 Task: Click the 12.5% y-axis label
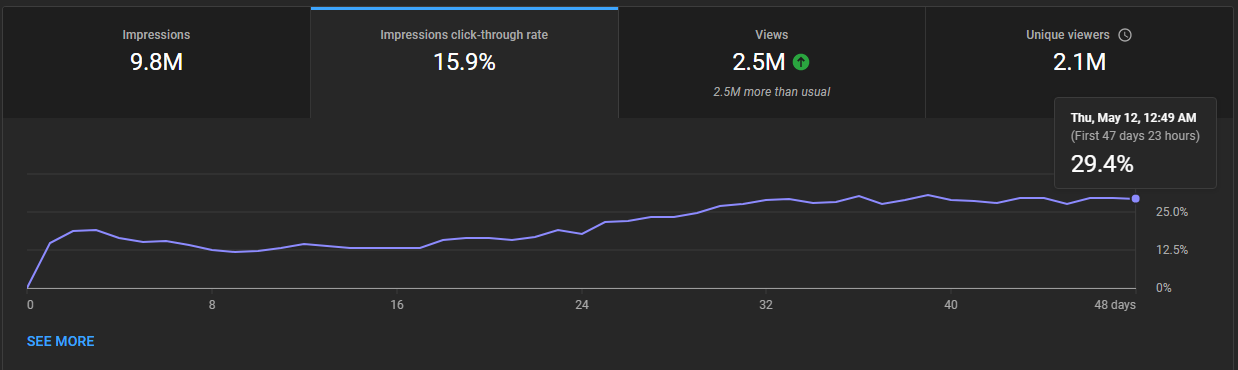1171,250
